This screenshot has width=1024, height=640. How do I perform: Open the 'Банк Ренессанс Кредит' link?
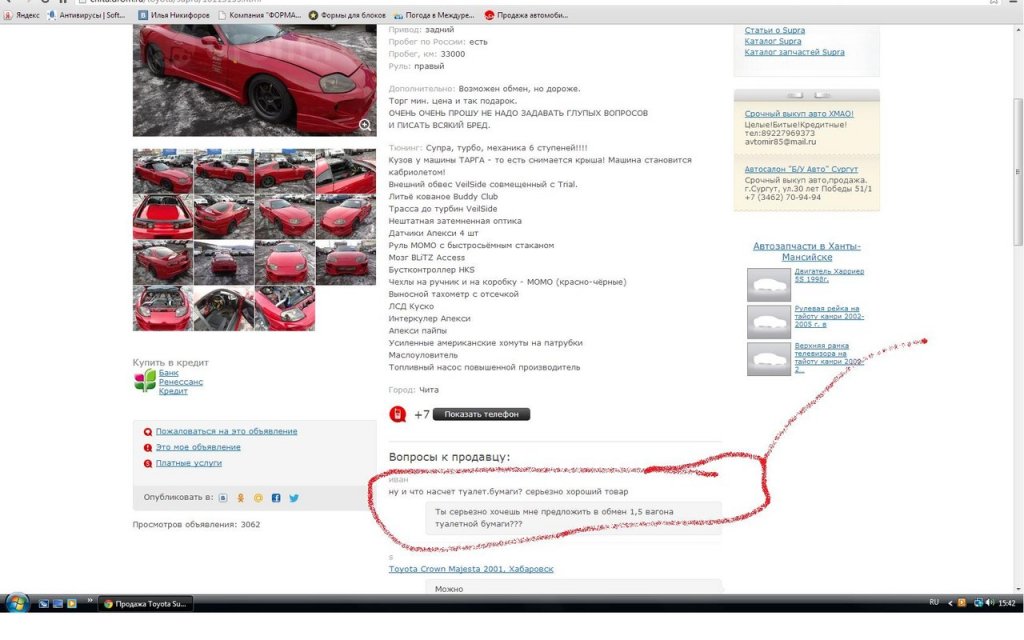181,382
